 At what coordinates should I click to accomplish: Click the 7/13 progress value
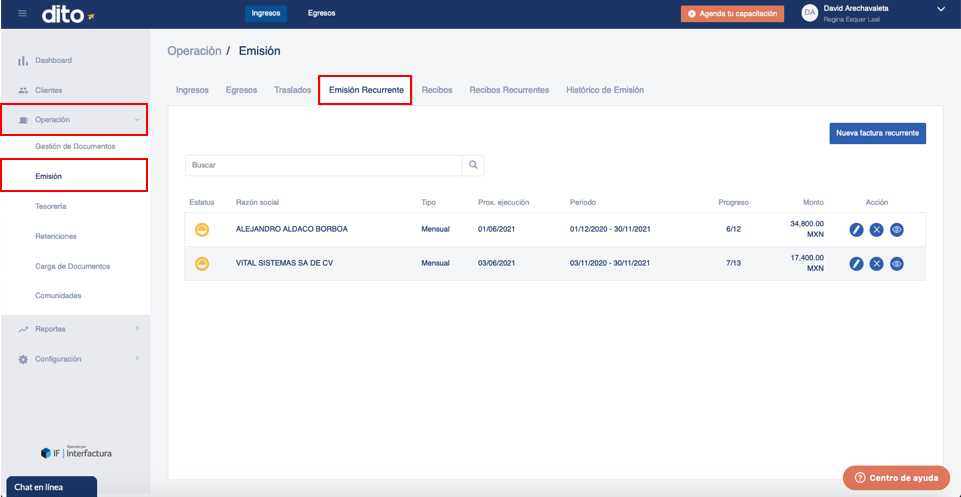click(x=734, y=264)
